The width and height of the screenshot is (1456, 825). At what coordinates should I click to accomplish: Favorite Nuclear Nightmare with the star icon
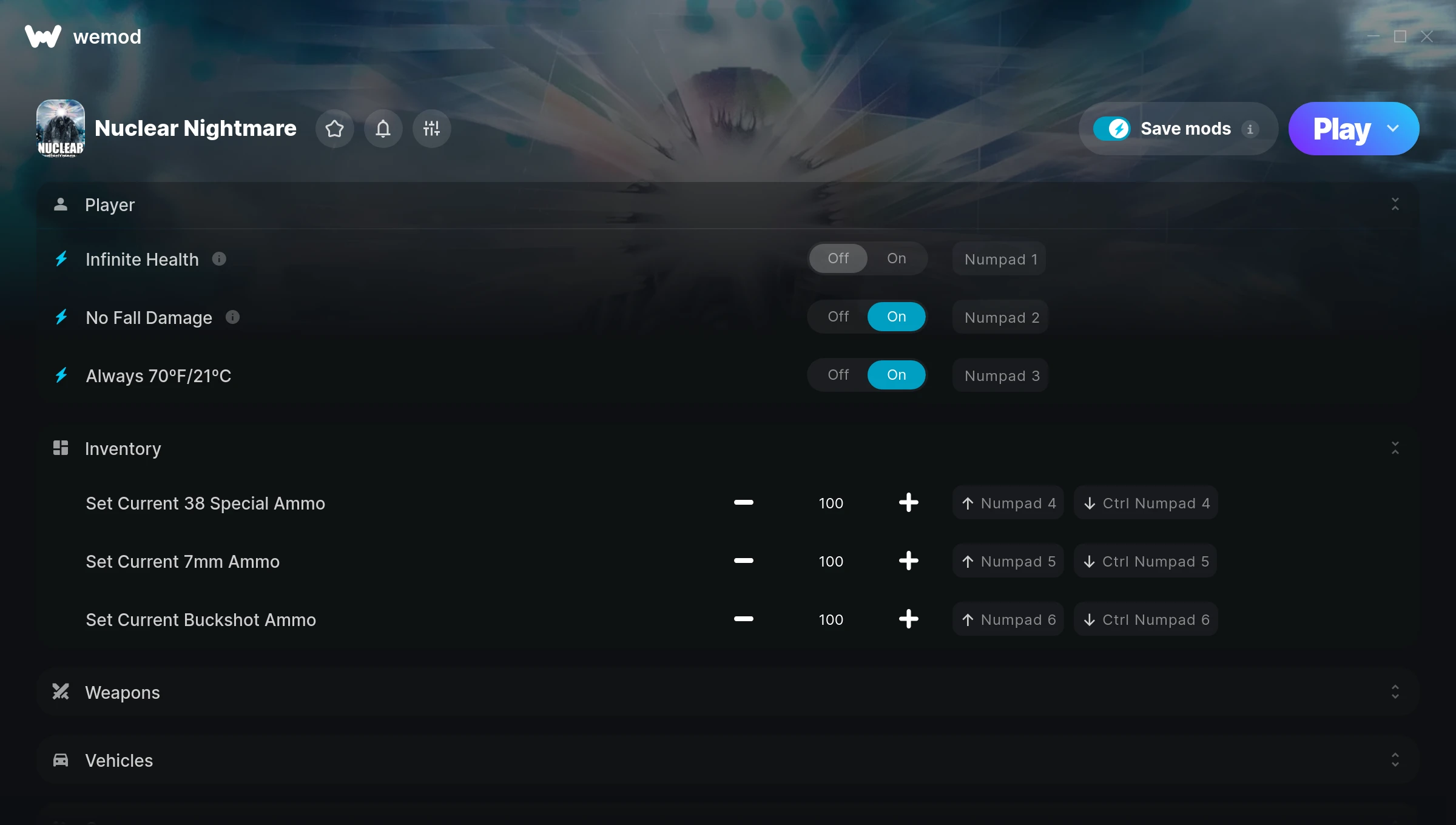coord(334,129)
